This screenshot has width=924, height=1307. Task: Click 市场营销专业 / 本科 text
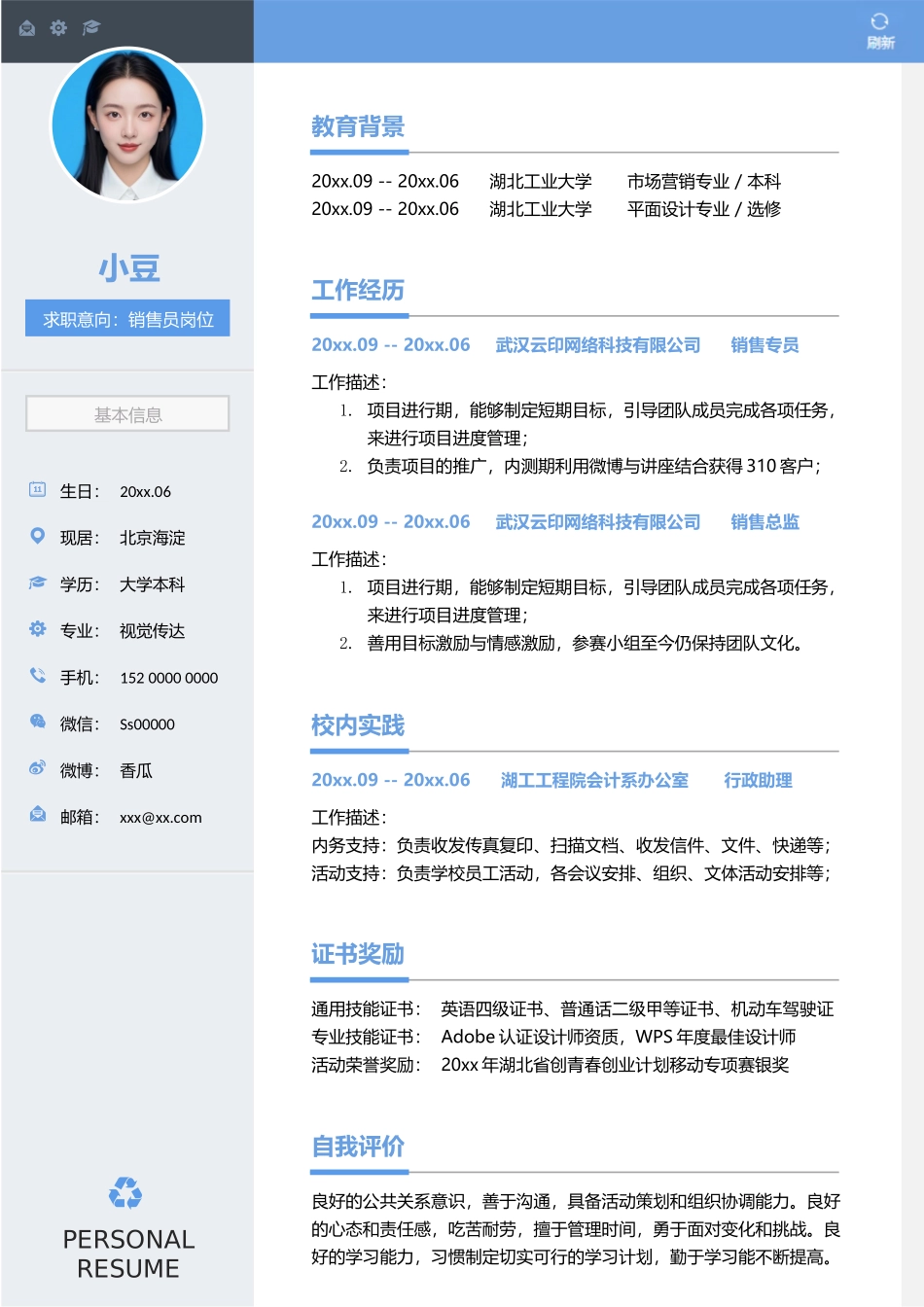[704, 181]
